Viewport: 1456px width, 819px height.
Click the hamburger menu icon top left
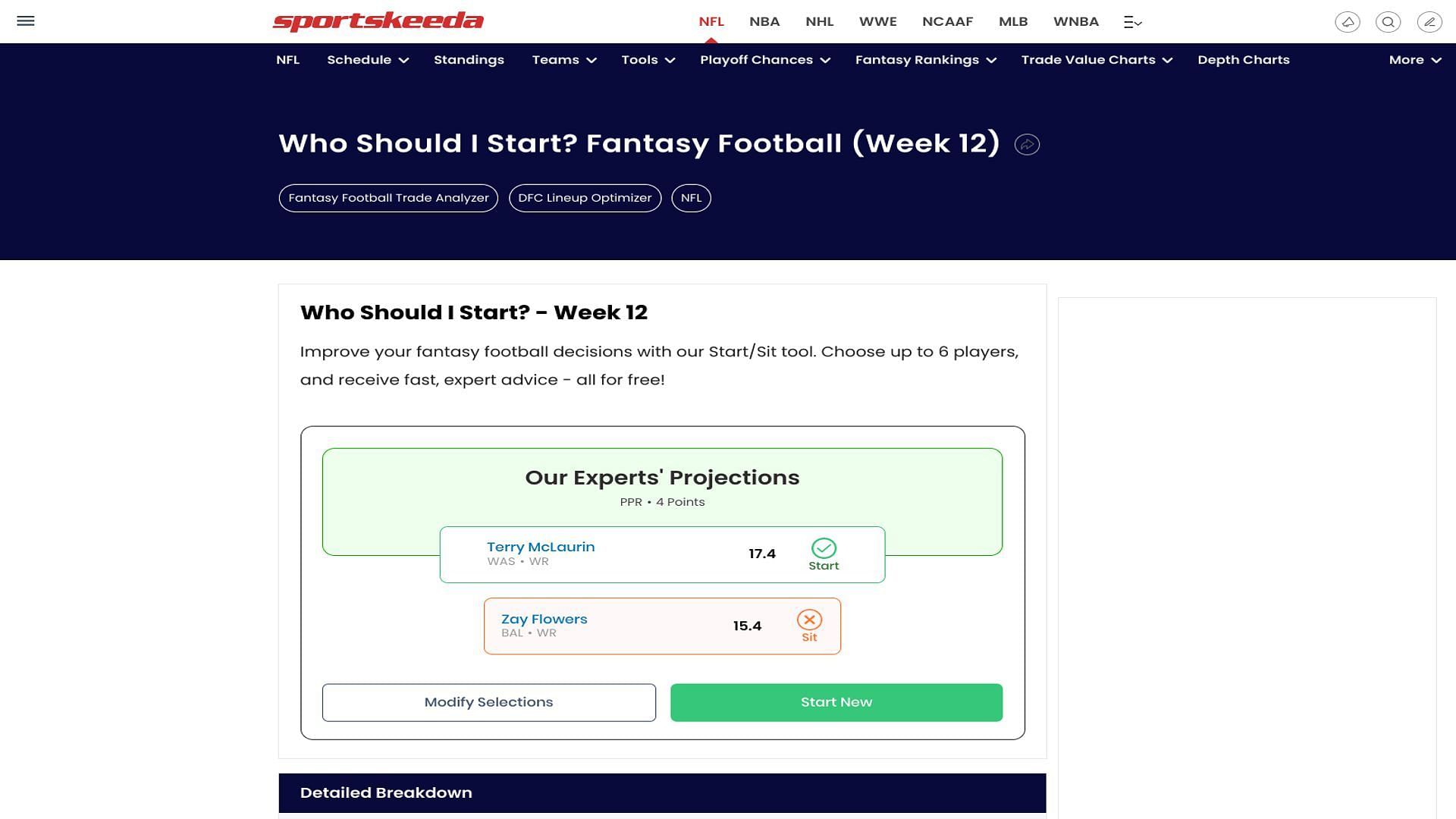click(25, 21)
